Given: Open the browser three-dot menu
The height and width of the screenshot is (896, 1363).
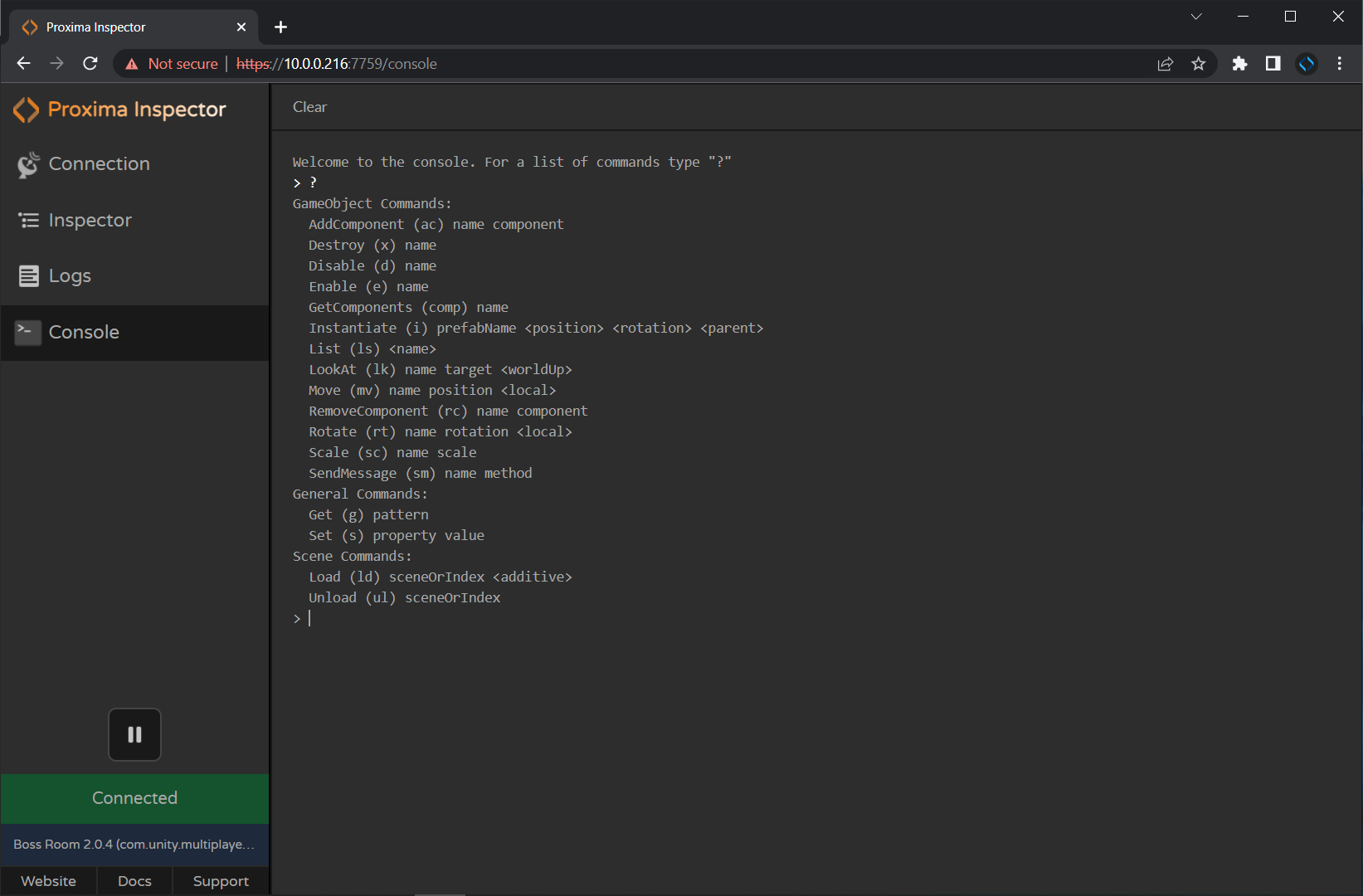Looking at the screenshot, I should (x=1339, y=63).
